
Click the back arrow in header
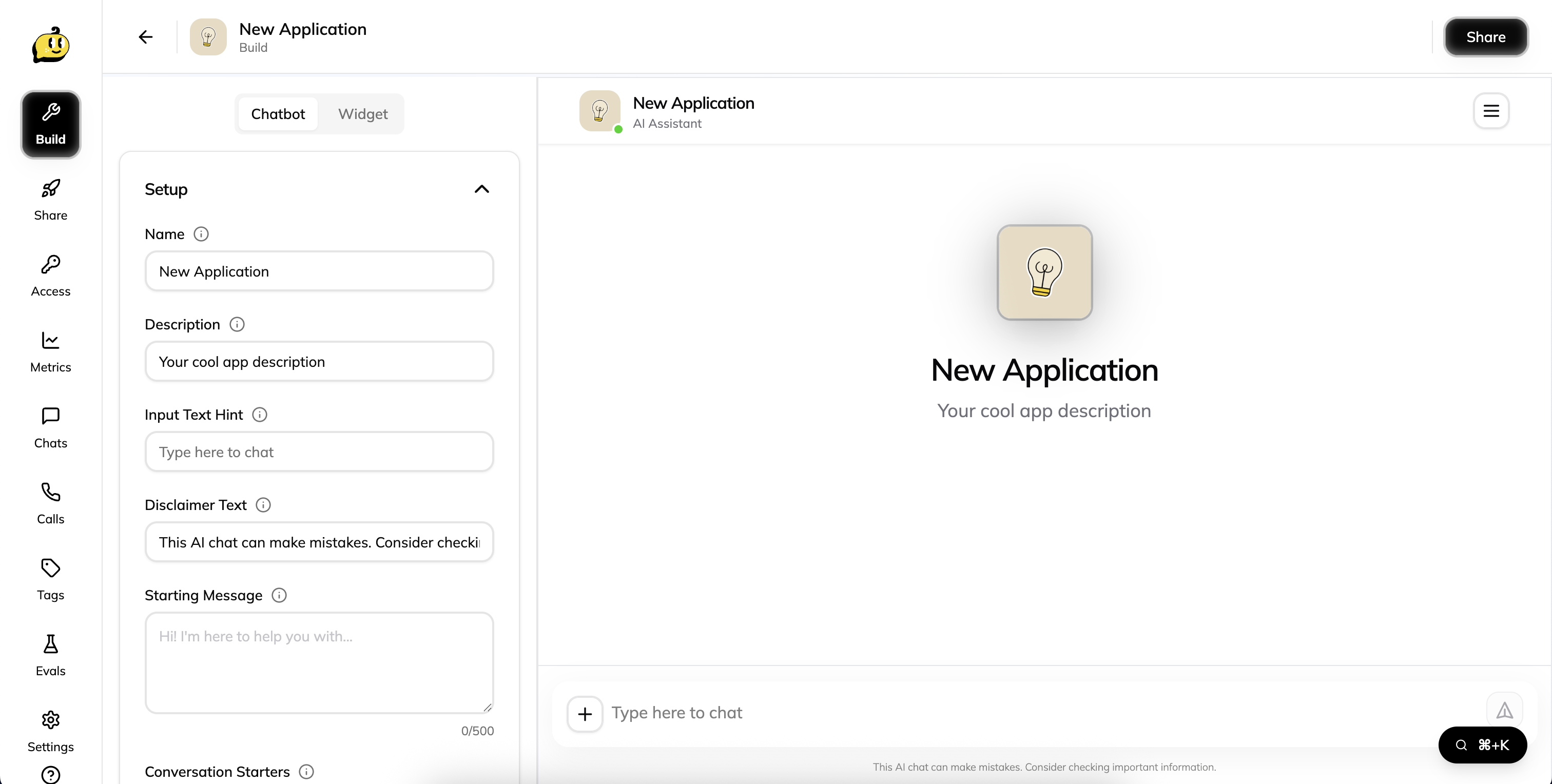145,37
